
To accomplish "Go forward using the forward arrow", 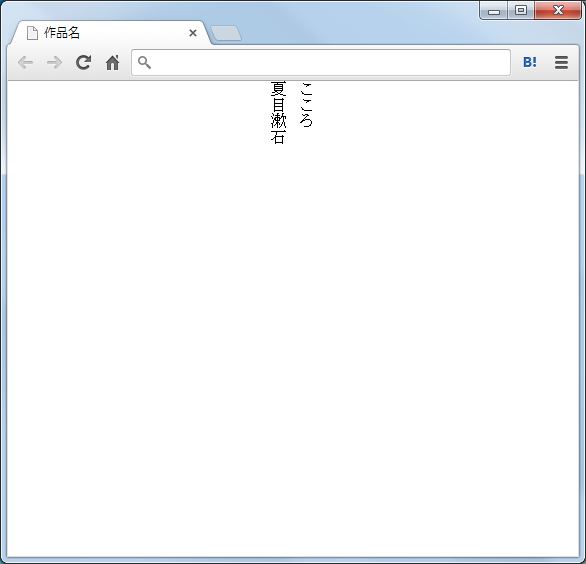I will [55, 62].
